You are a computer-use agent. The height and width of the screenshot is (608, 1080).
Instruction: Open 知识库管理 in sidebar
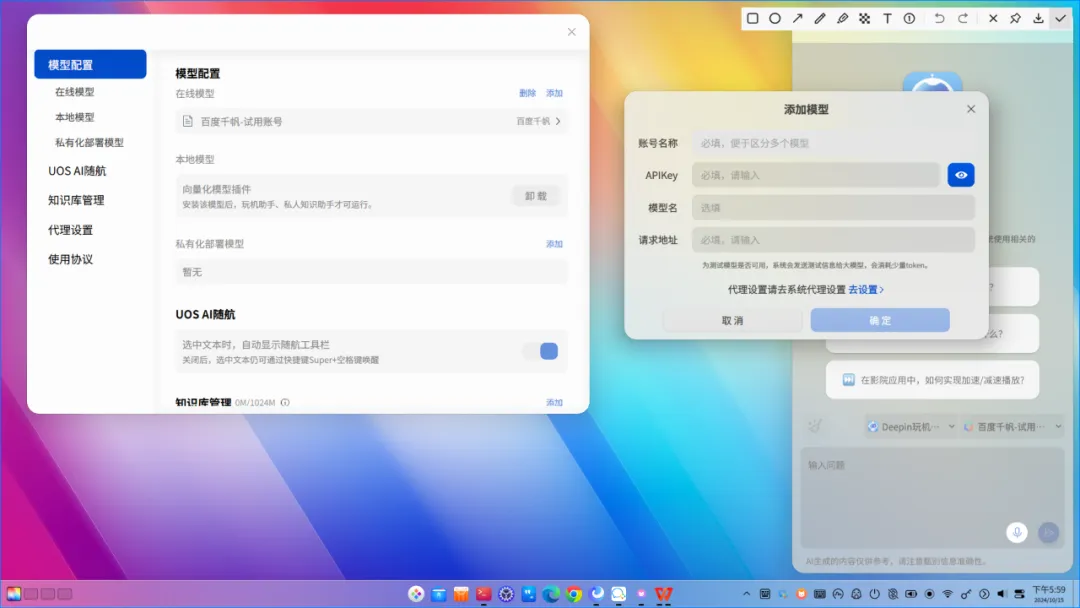76,200
